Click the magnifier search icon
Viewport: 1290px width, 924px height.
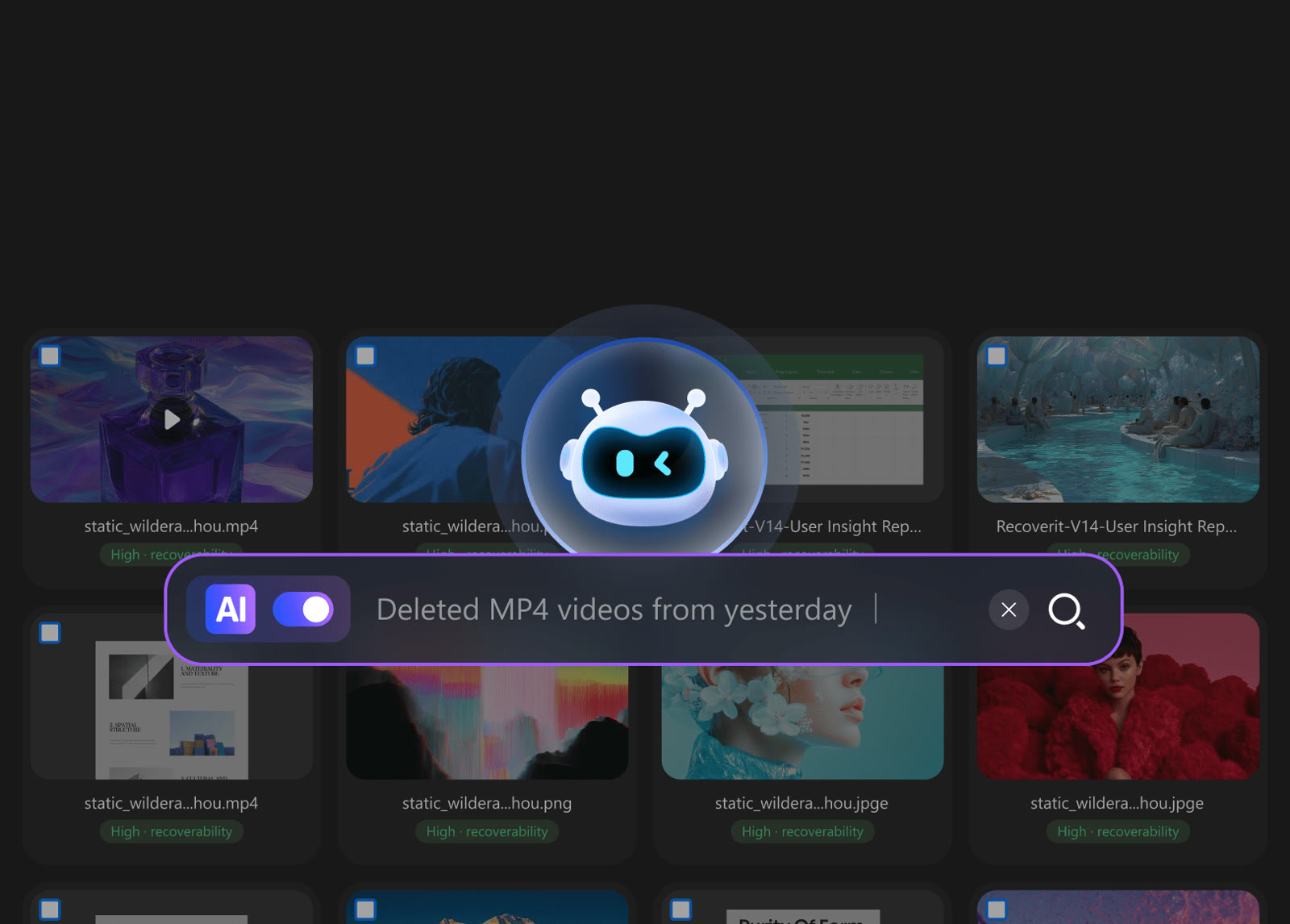(x=1066, y=610)
